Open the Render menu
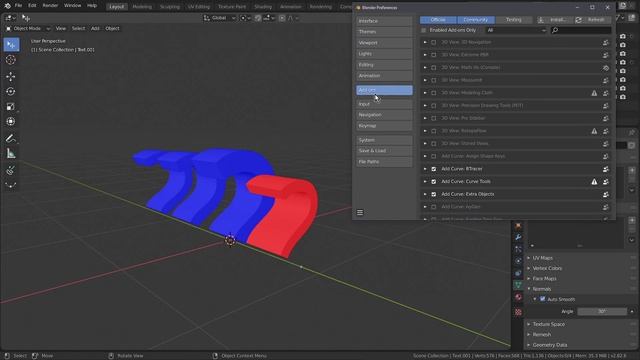Viewport: 640px width, 360px height. point(50,6)
